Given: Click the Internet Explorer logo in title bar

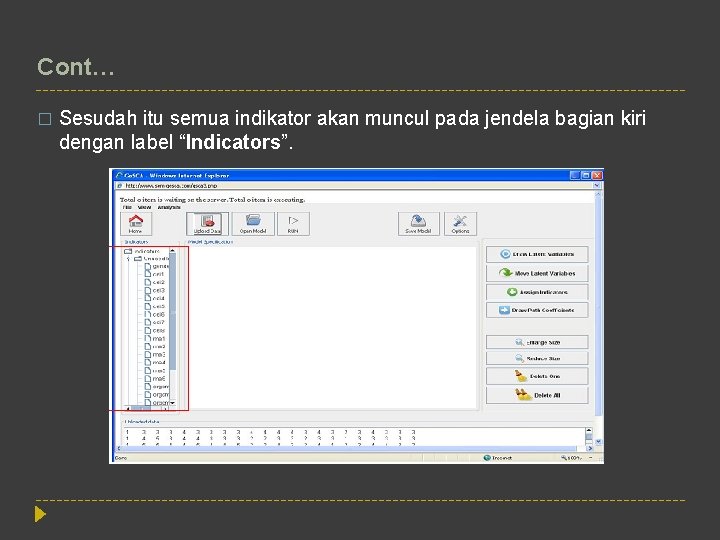Looking at the screenshot, I should pos(120,175).
